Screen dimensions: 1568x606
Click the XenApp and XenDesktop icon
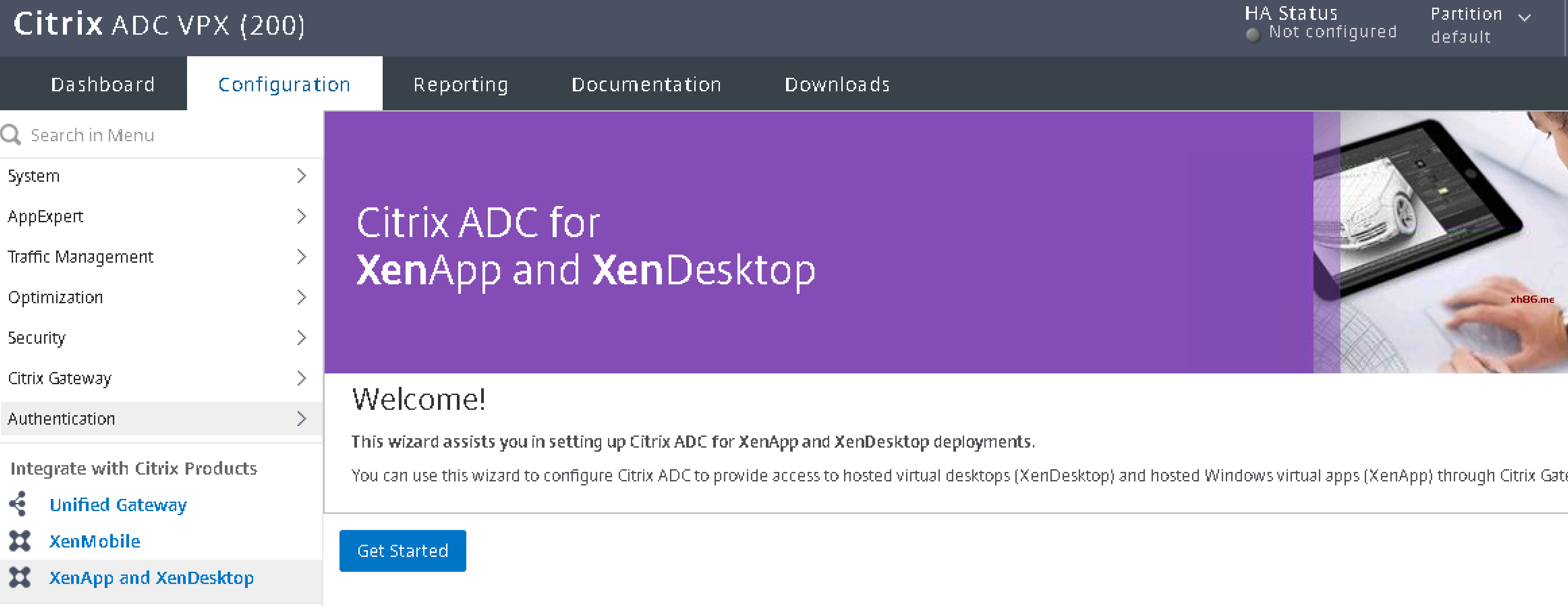point(19,577)
